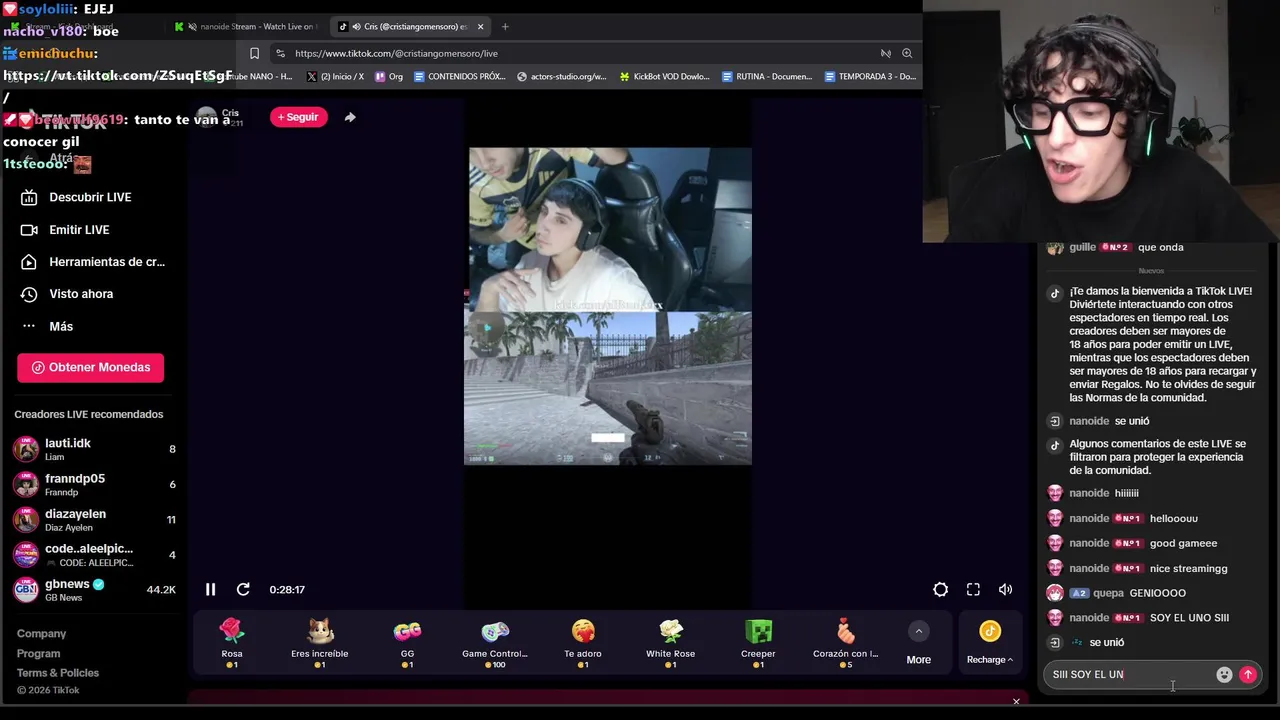Open the (2) Inicio / X bookmark
1280x720 pixels.
click(336, 76)
